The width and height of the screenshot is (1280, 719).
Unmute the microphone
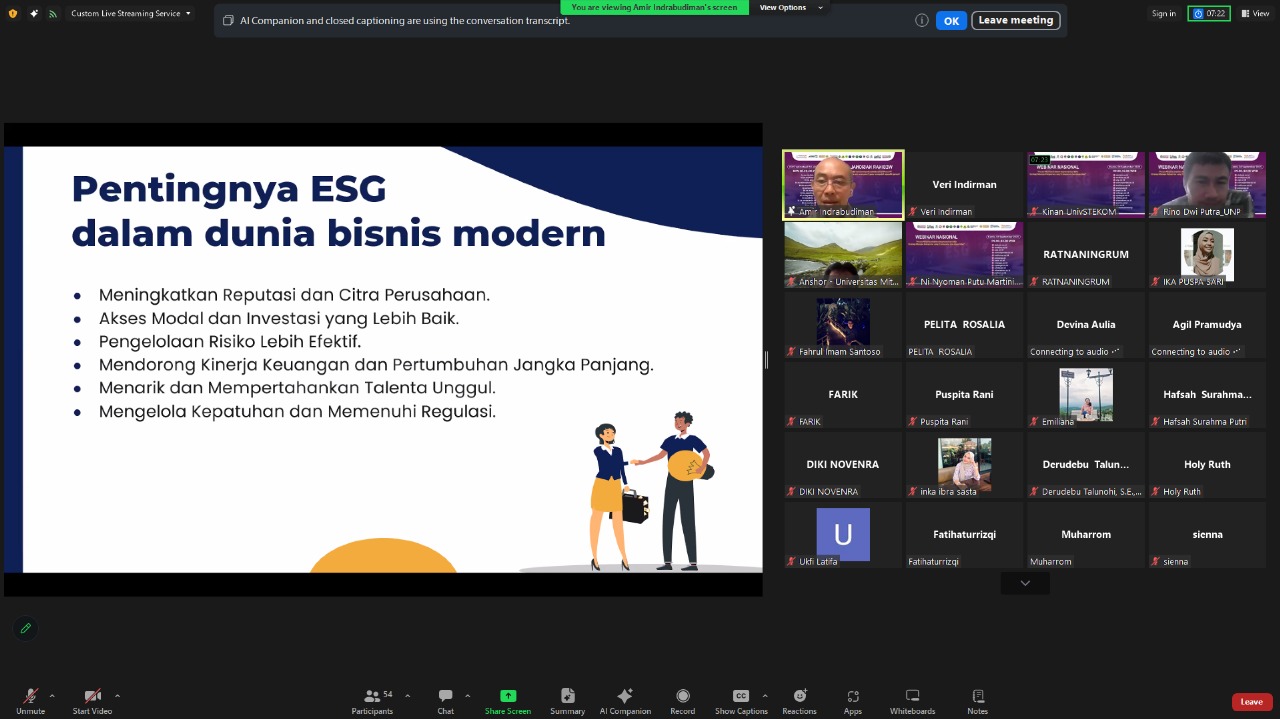30,696
